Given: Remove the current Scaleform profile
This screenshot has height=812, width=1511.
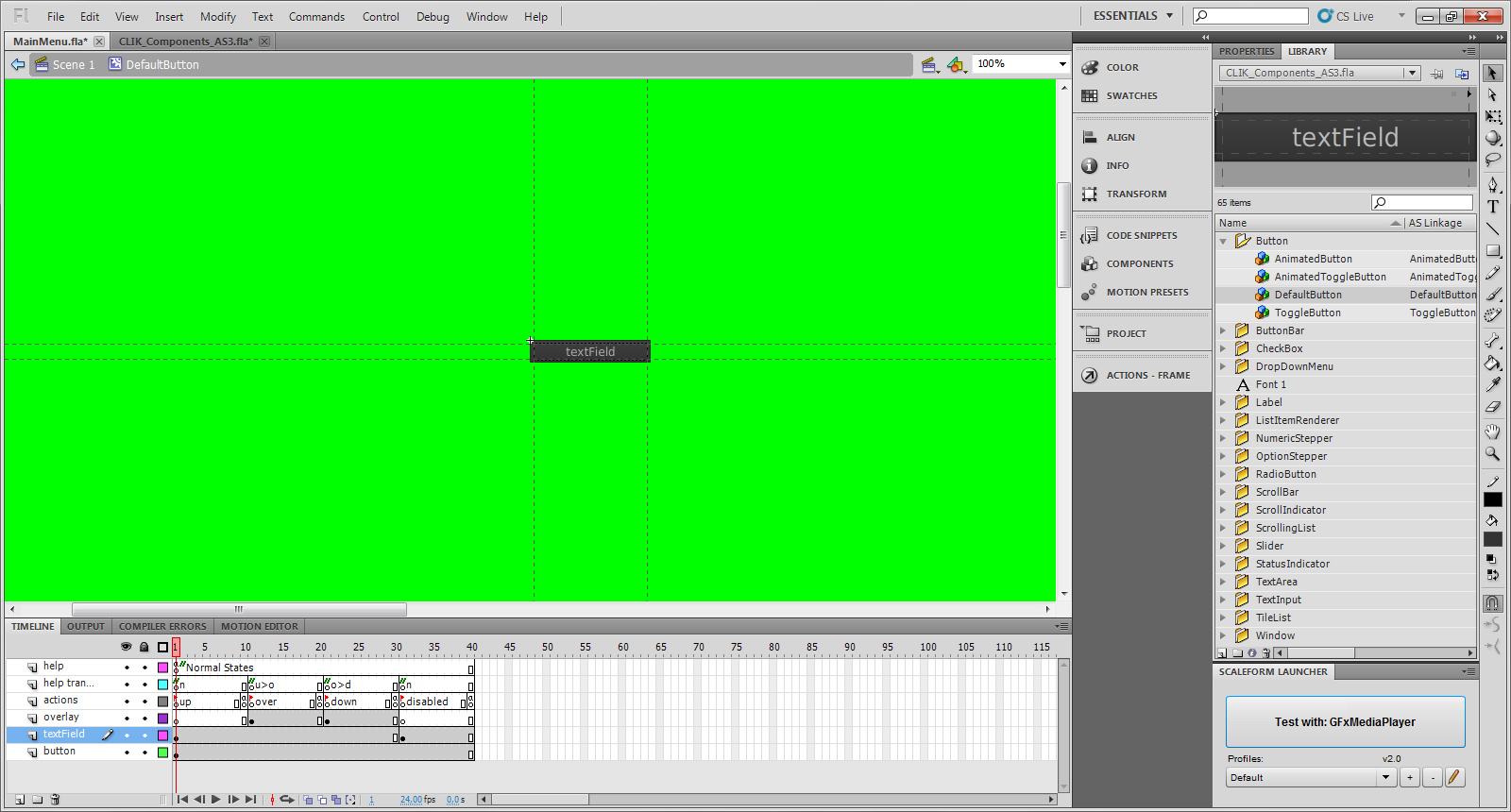Looking at the screenshot, I should [x=1432, y=778].
